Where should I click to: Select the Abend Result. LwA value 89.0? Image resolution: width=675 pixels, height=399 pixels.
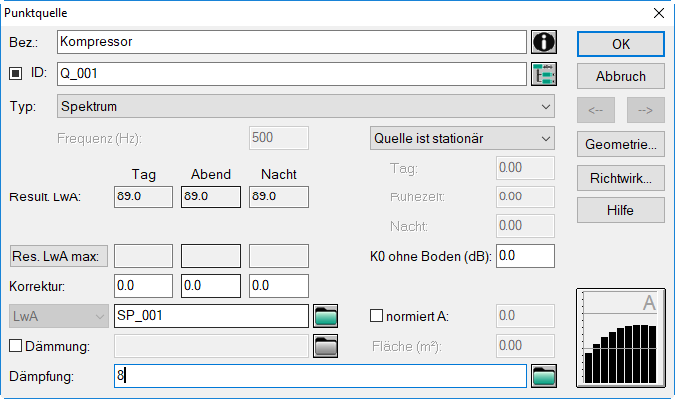(x=211, y=197)
